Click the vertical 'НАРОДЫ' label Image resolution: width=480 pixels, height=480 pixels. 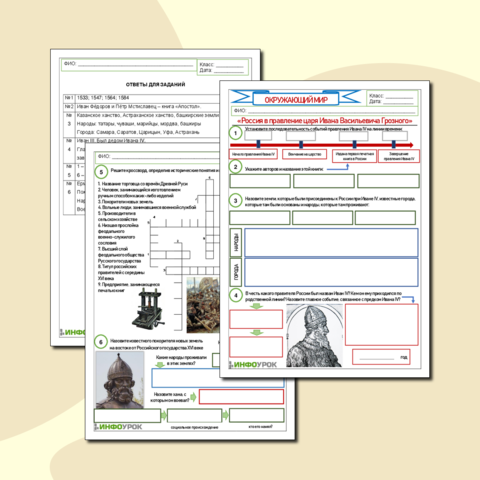pyautogui.click(x=236, y=242)
